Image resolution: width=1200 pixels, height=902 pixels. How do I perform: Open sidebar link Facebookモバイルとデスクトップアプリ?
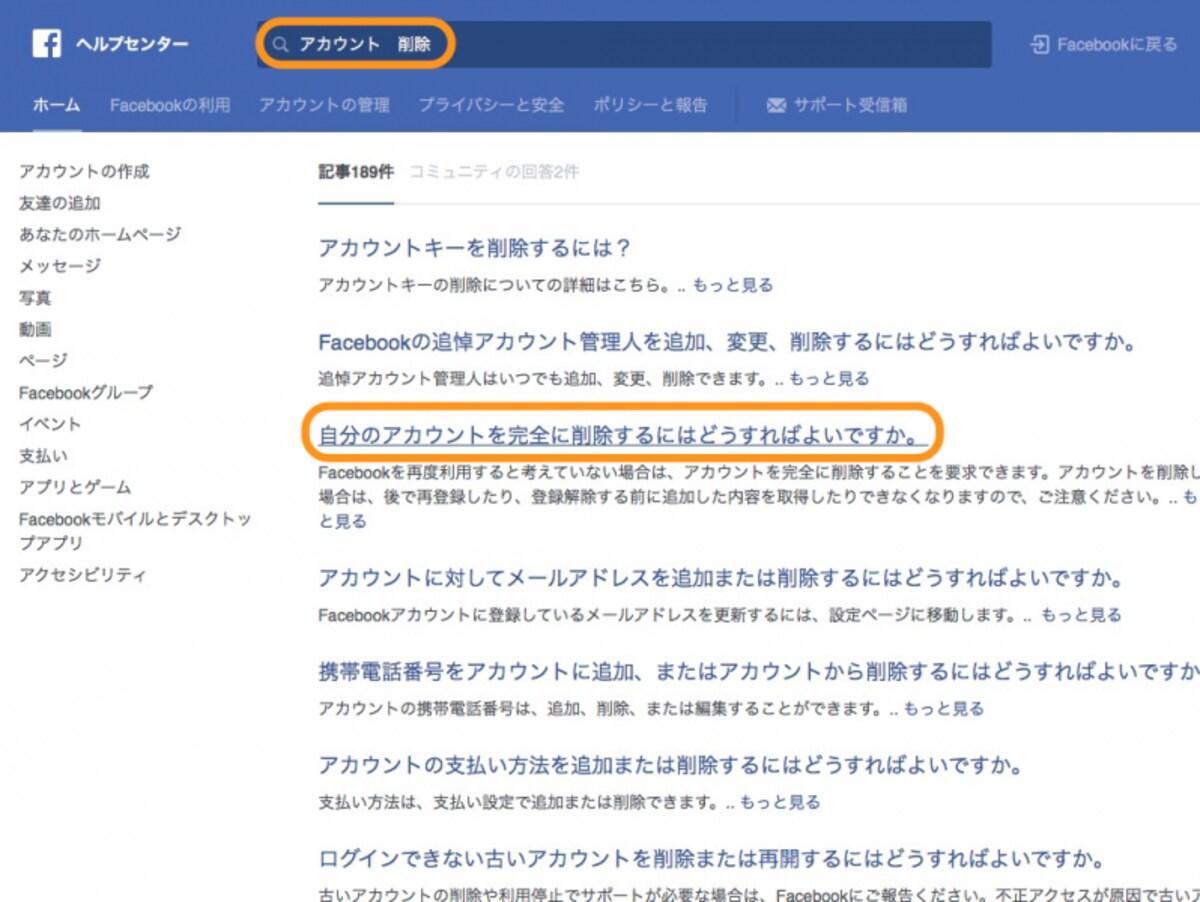[x=135, y=531]
